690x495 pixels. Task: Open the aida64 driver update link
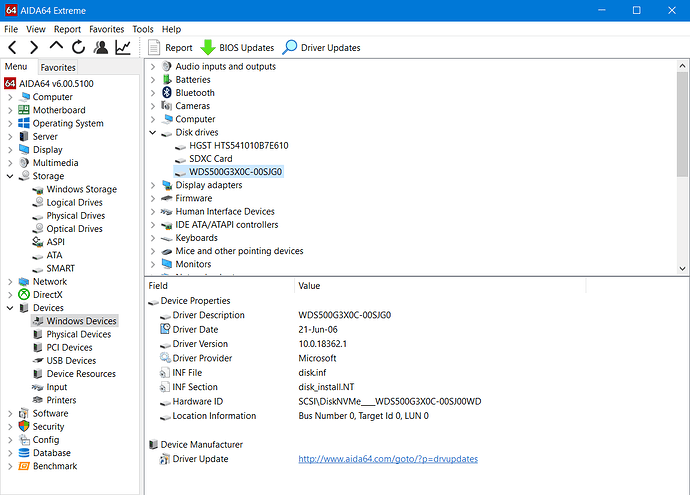[x=388, y=459]
